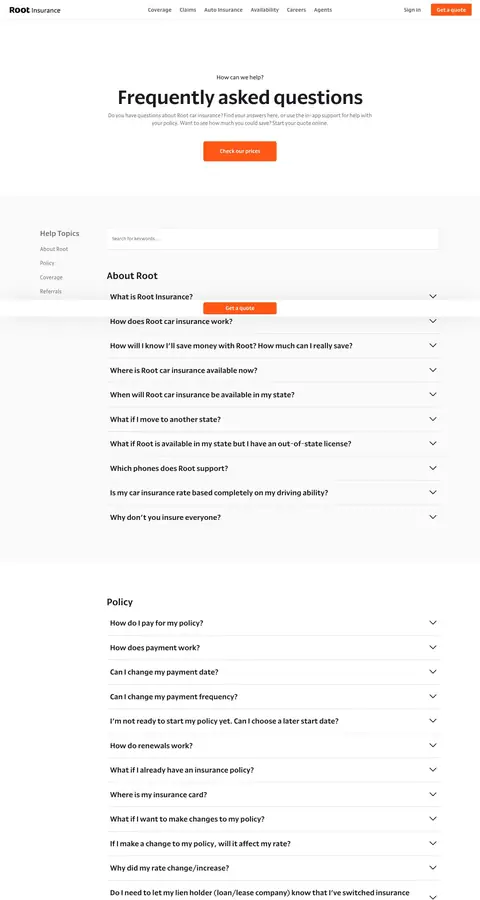Open question text 'What is Root Insurance?'
The width and height of the screenshot is (480, 900).
152,297
